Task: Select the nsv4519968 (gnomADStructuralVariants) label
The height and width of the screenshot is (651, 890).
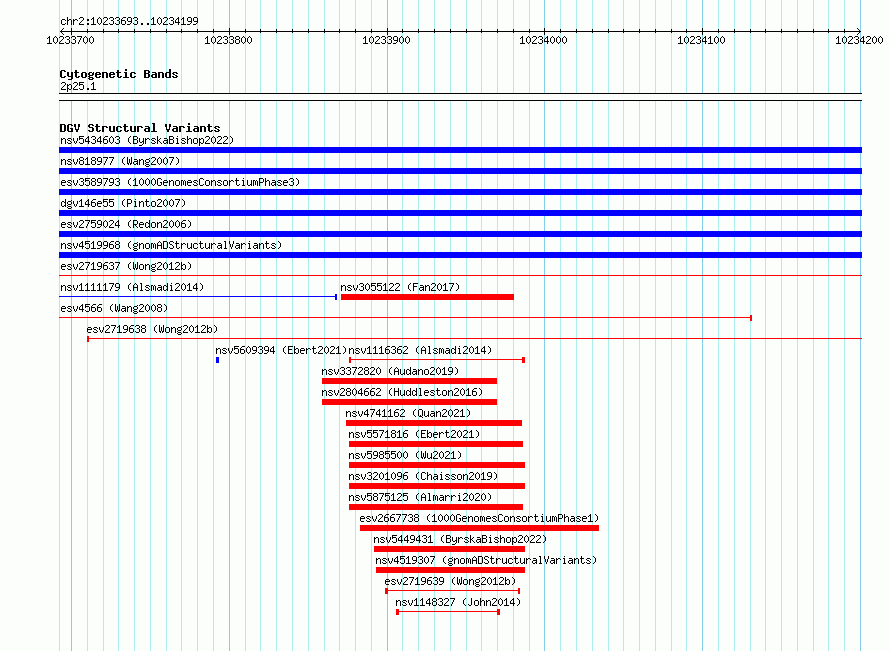Action: [x=171, y=245]
